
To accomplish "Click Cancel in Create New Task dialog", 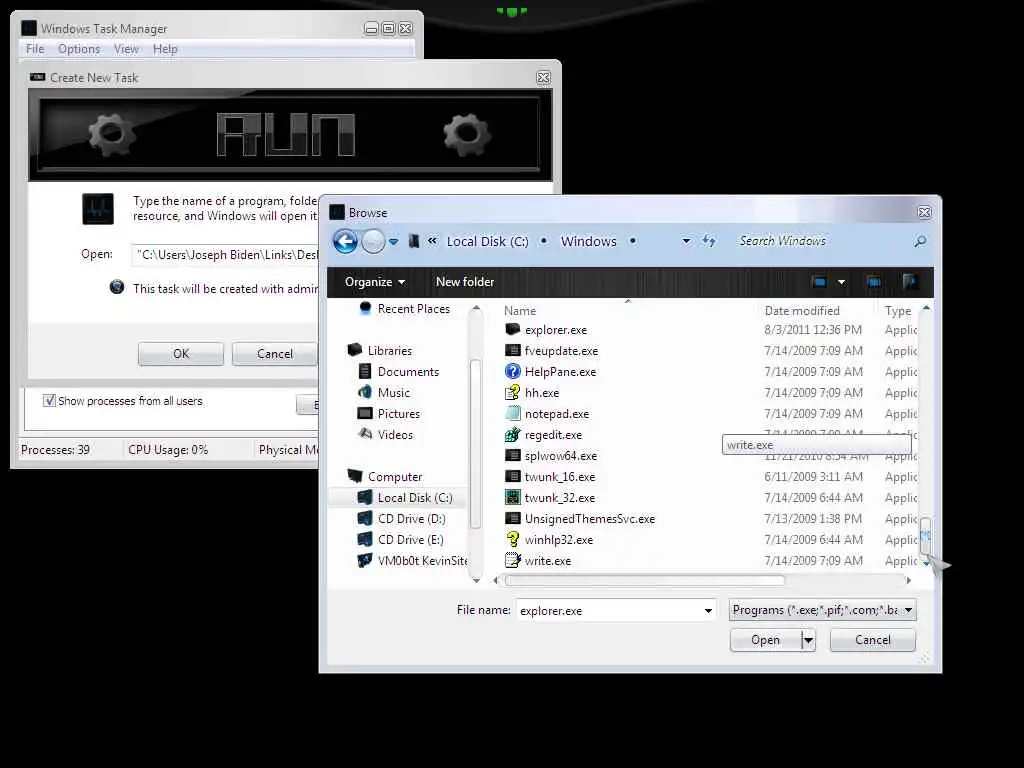I will 275,354.
